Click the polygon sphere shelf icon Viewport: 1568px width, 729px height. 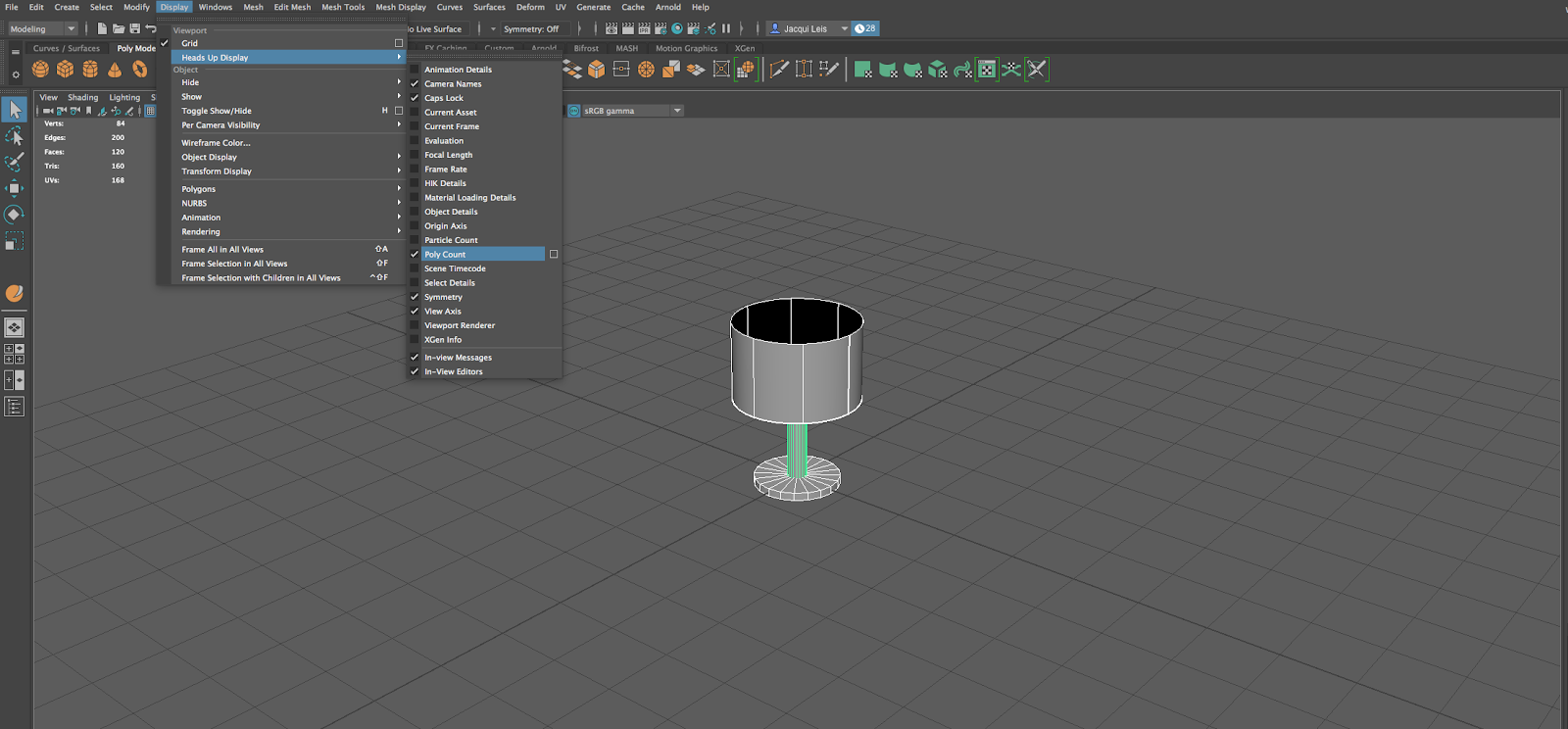(x=40, y=70)
